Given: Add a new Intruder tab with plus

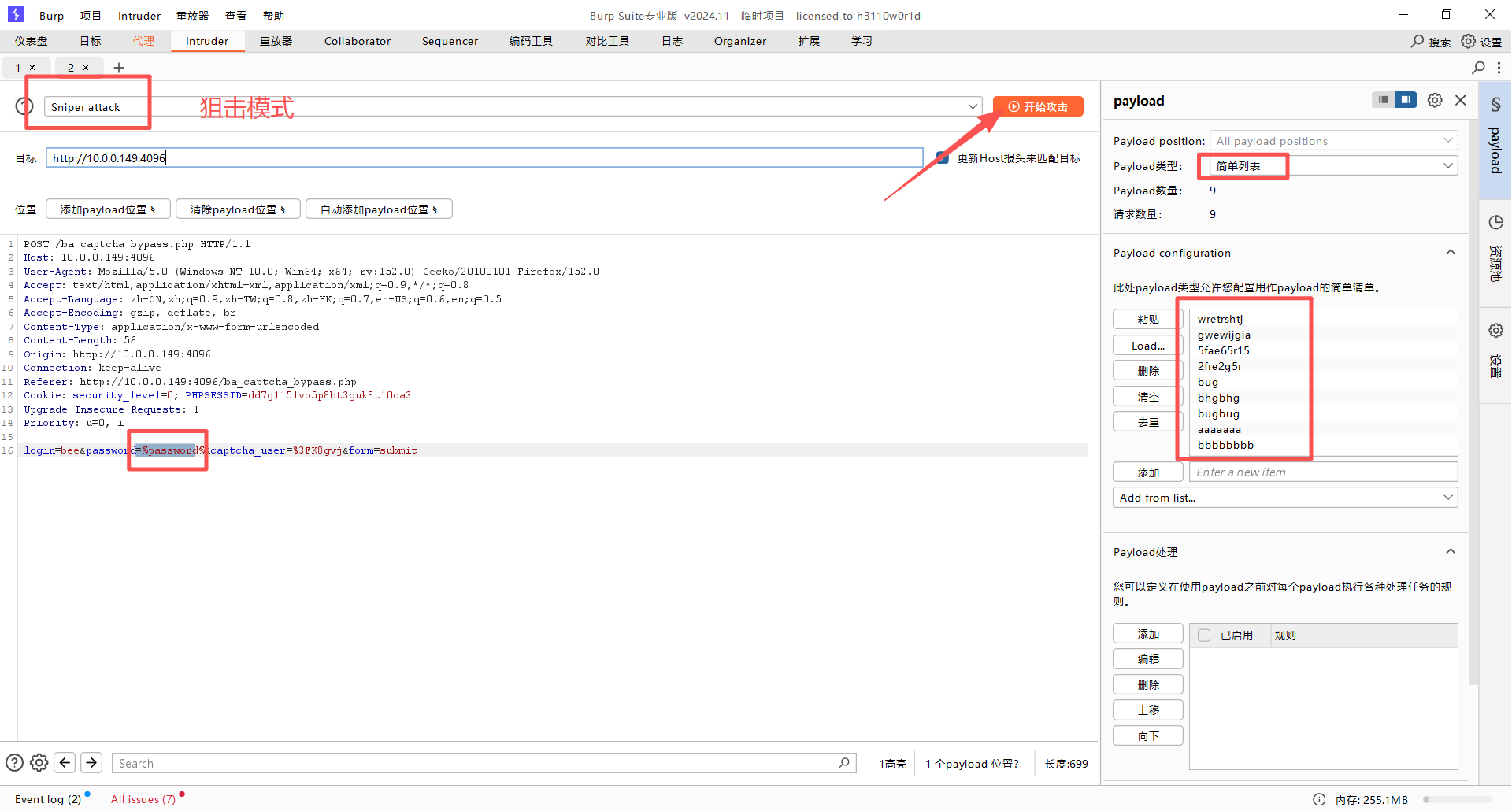Looking at the screenshot, I should click(x=119, y=68).
